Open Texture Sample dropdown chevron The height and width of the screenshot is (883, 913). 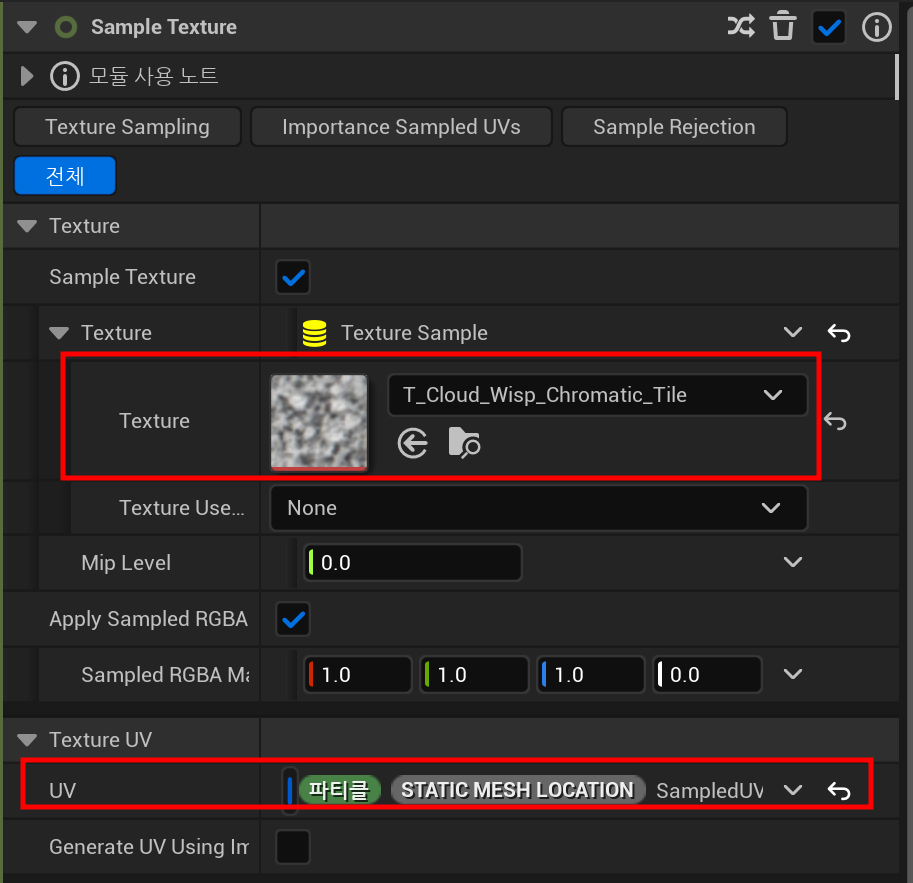(792, 332)
